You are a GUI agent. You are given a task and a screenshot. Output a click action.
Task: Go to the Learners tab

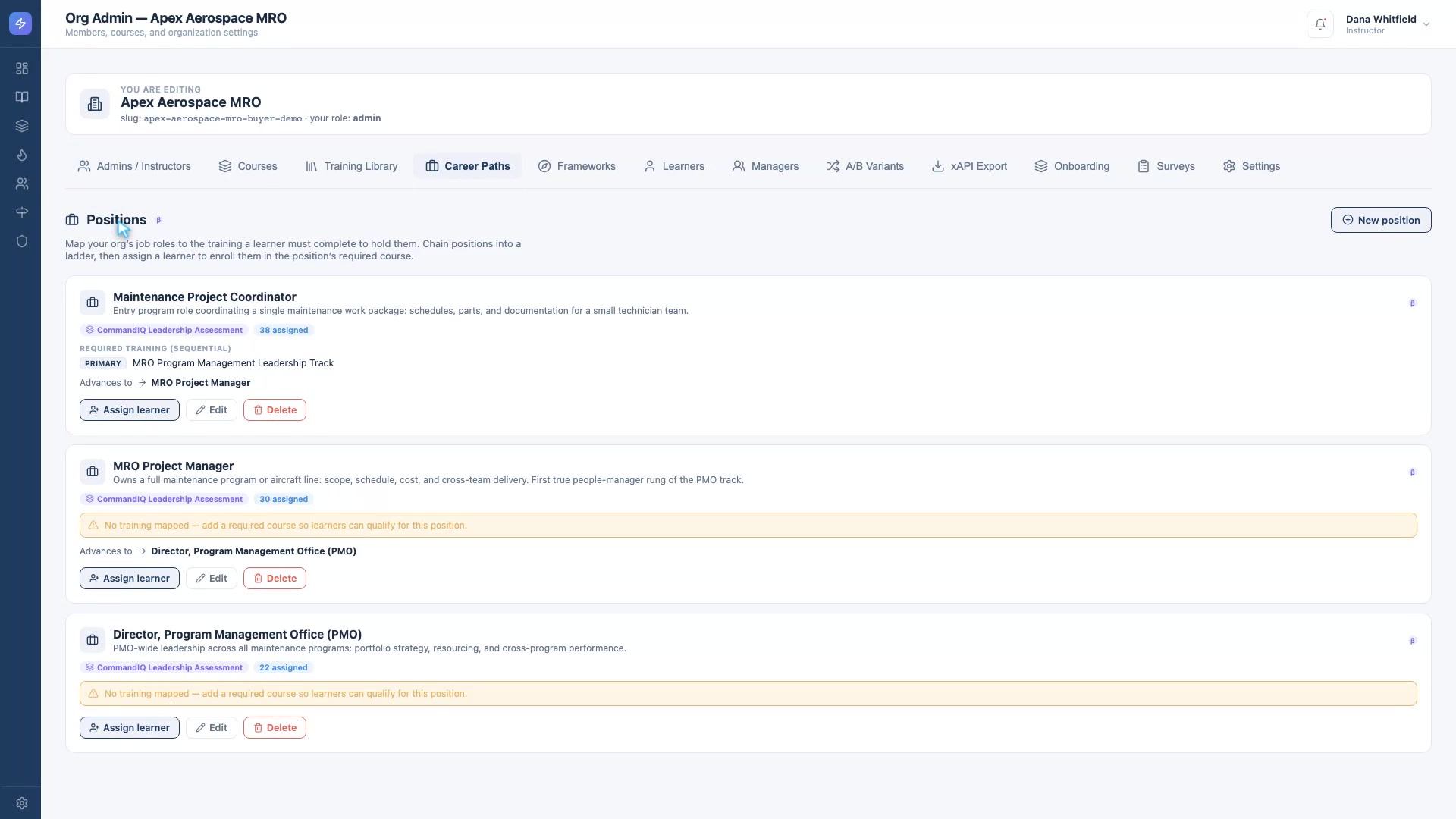pos(674,166)
